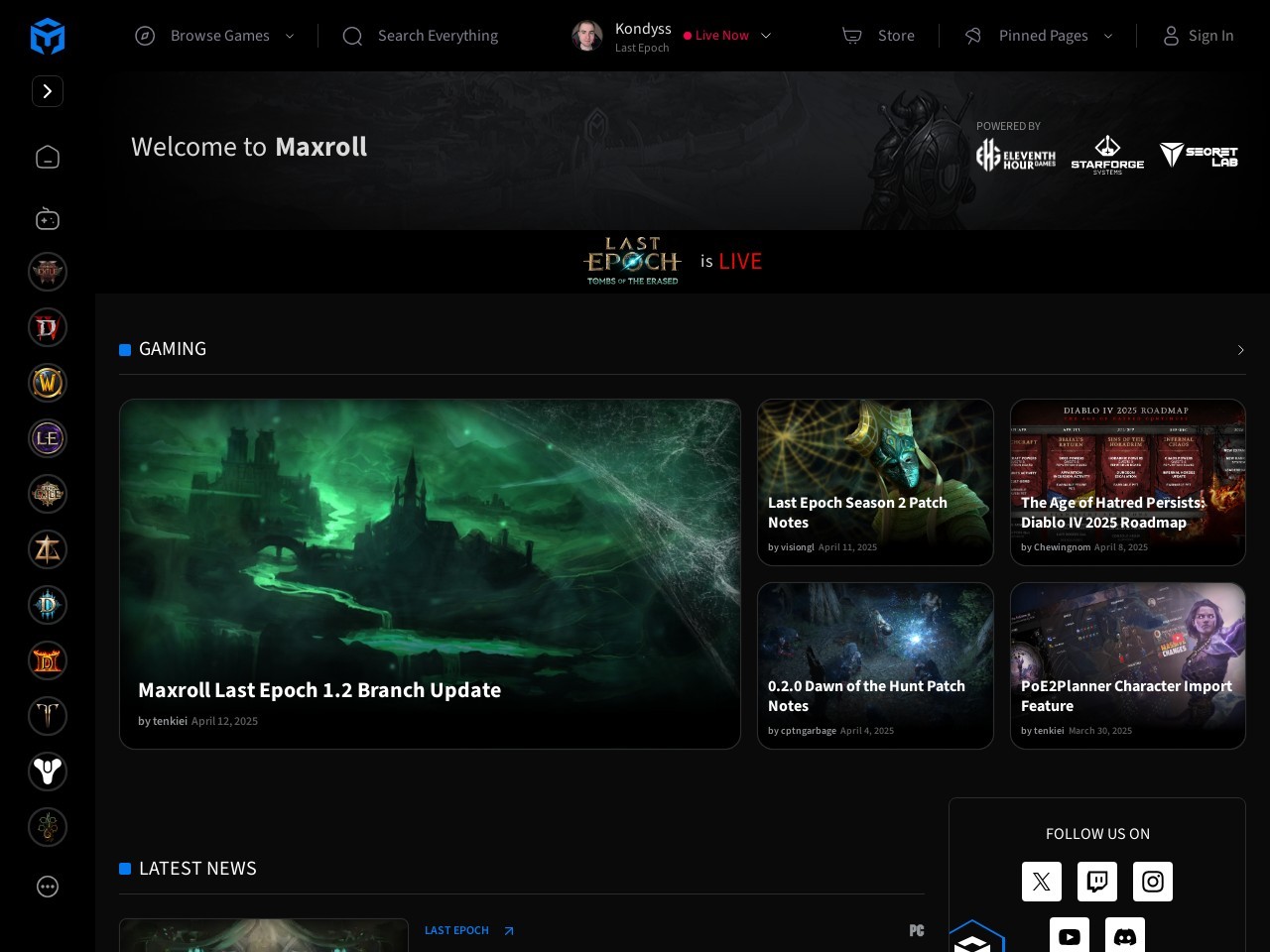
Task: Click date April 12, 2025 on main article
Action: 224,722
